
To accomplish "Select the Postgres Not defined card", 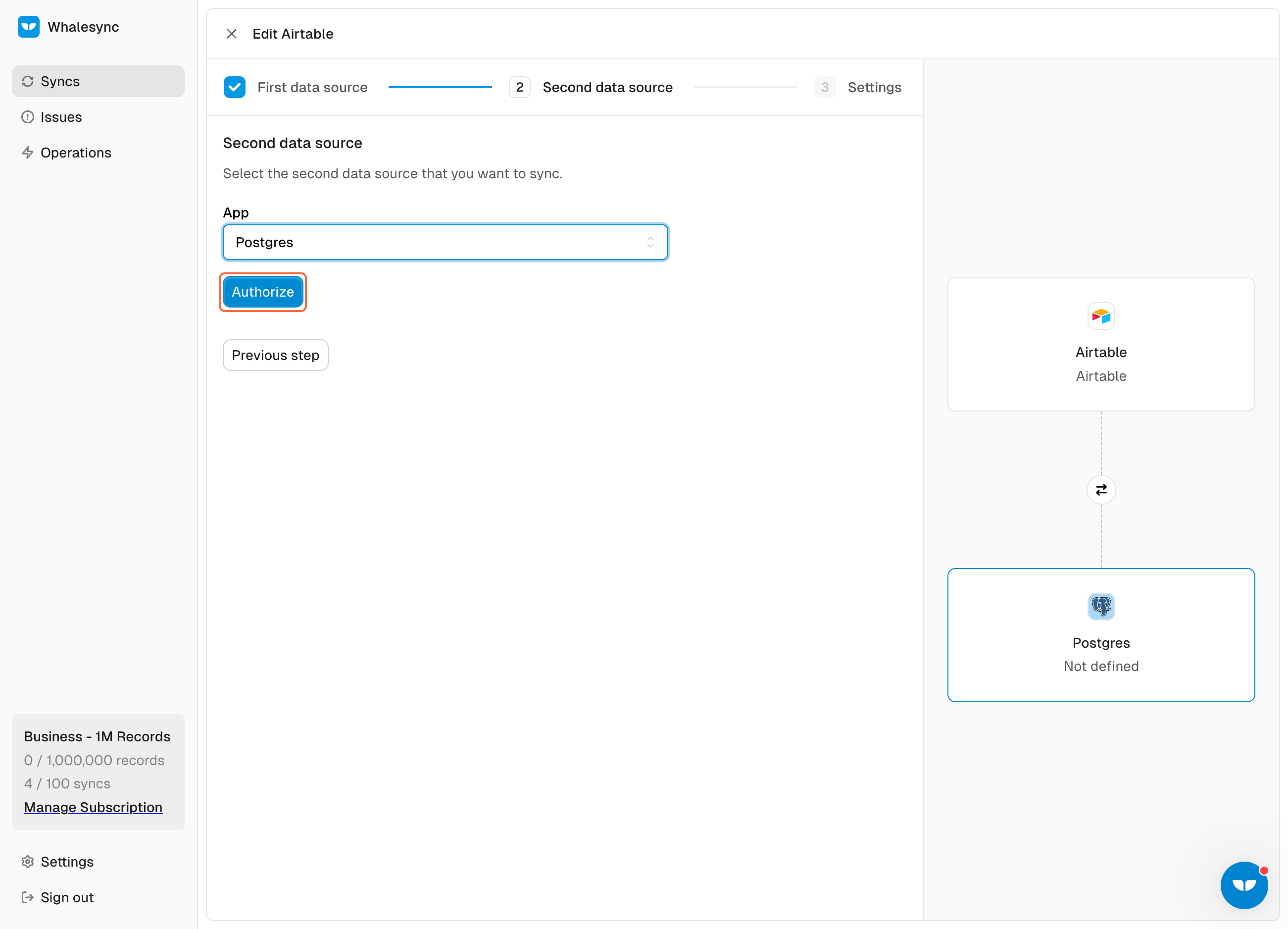I will coord(1101,635).
